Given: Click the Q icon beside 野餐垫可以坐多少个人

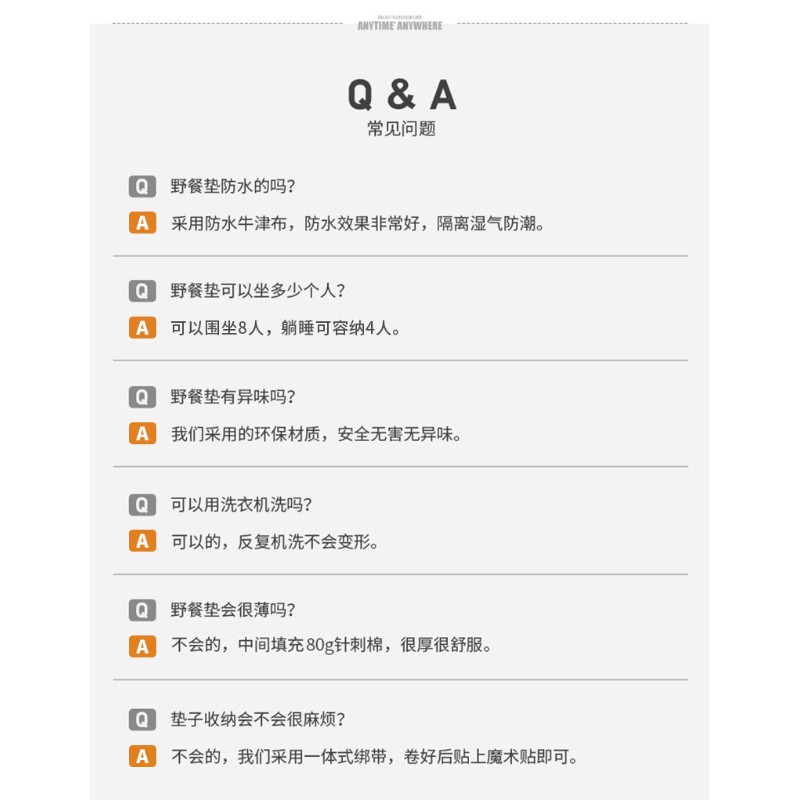Looking at the screenshot, I should tap(142, 291).
